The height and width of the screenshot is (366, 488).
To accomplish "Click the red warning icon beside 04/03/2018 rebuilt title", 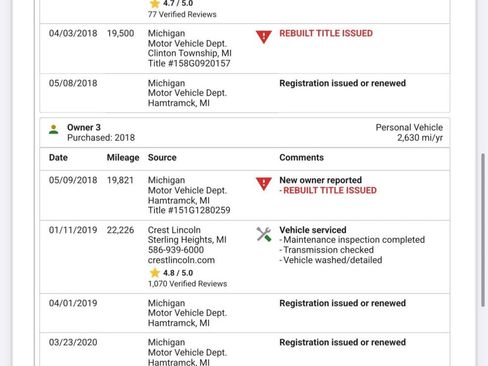I will pyautogui.click(x=264, y=36).
